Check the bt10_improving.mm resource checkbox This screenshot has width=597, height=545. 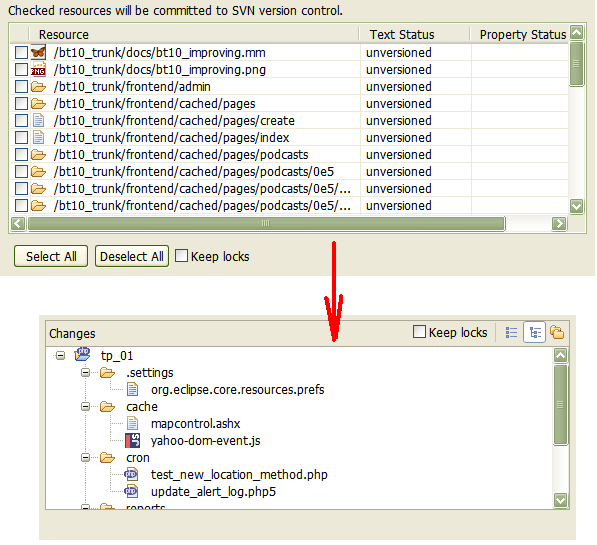[x=21, y=53]
